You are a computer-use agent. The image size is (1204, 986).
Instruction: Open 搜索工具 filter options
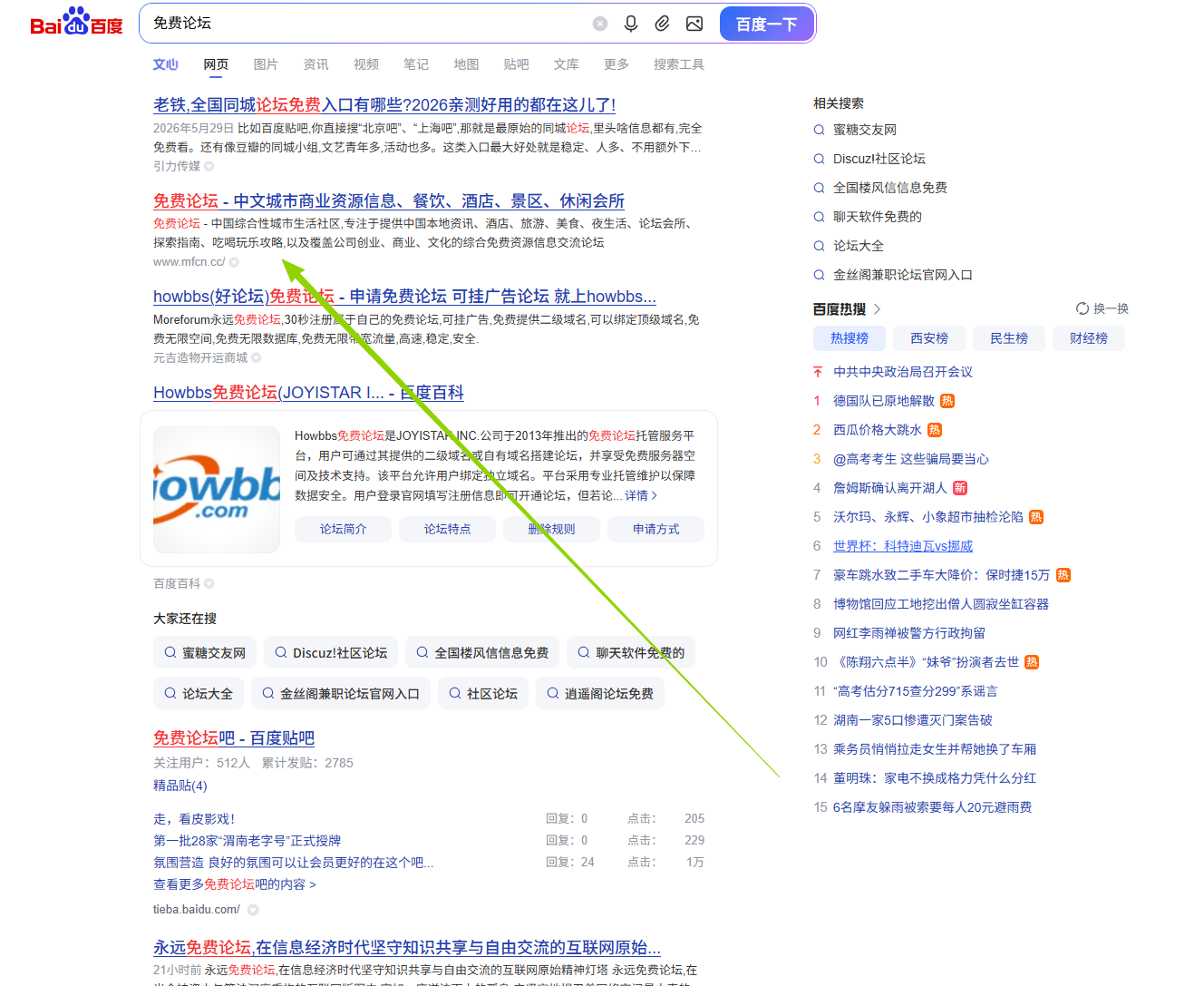point(679,64)
